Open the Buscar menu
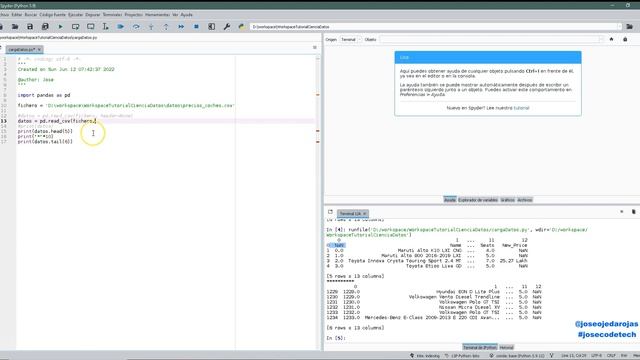Image resolution: width=640 pixels, height=360 pixels. click(31, 15)
